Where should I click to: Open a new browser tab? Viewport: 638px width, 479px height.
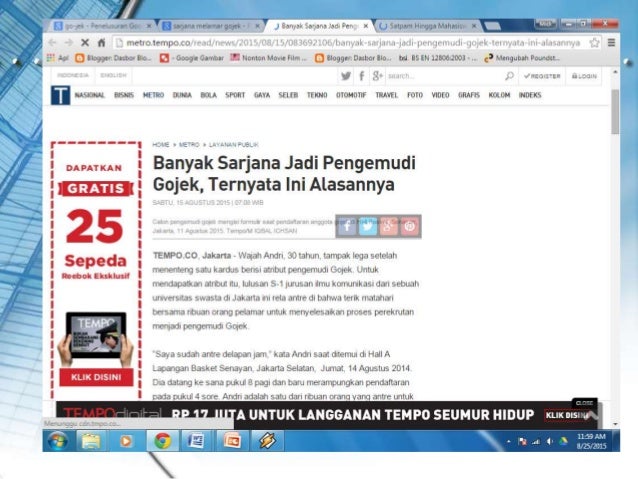493,26
